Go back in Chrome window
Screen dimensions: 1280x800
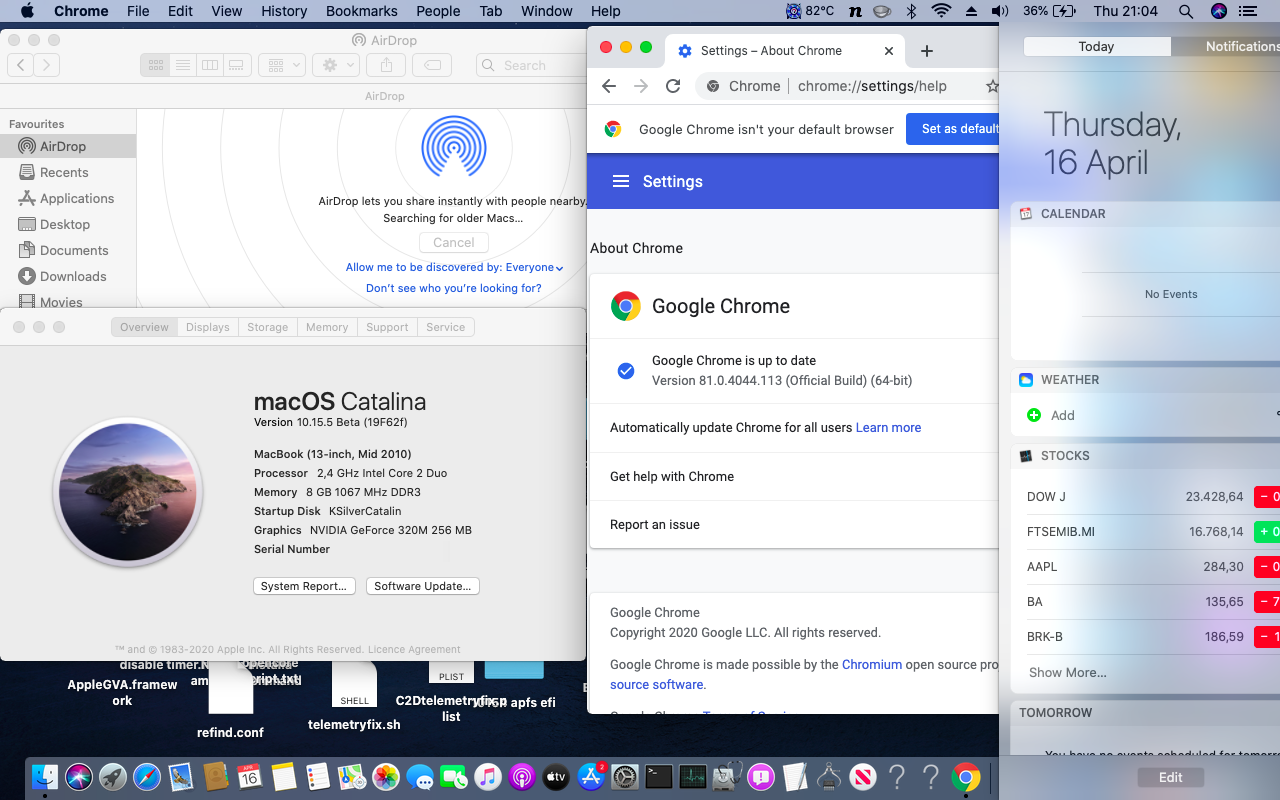609,86
